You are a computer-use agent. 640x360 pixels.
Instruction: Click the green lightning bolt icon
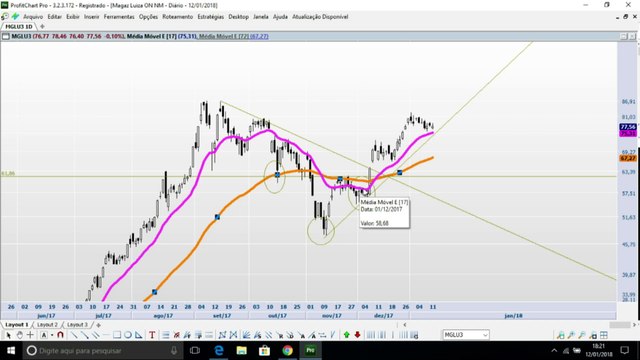[x=16, y=16]
